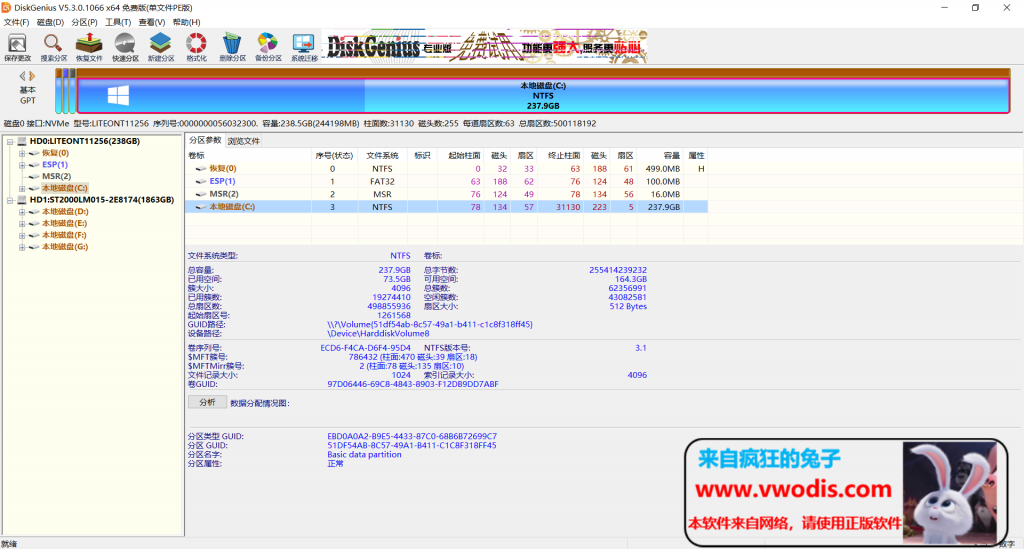Viewport: 1024px width, 549px height.
Task: Click the disk info line 磁盘0 接口:NVMe
Action: pos(300,123)
